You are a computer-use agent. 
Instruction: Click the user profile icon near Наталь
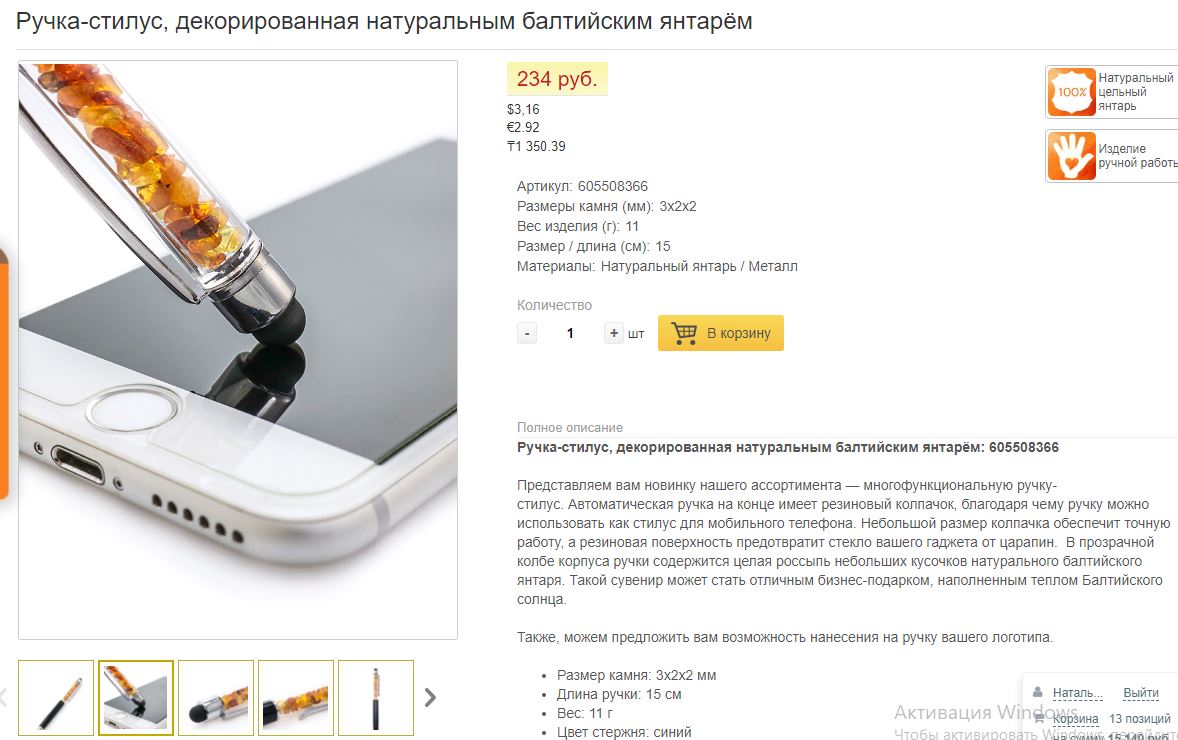(1038, 692)
